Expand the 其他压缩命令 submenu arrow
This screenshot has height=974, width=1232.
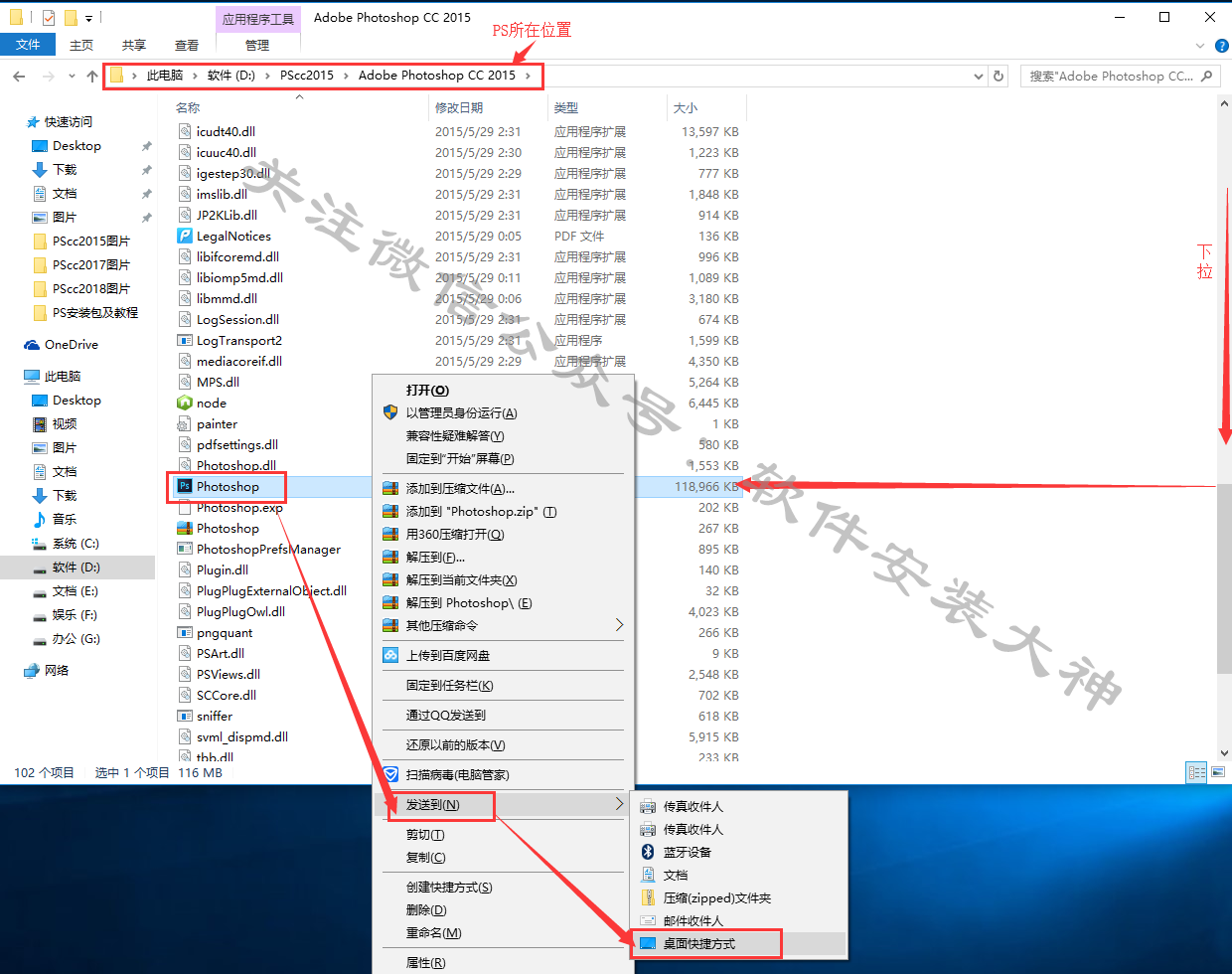click(x=619, y=625)
